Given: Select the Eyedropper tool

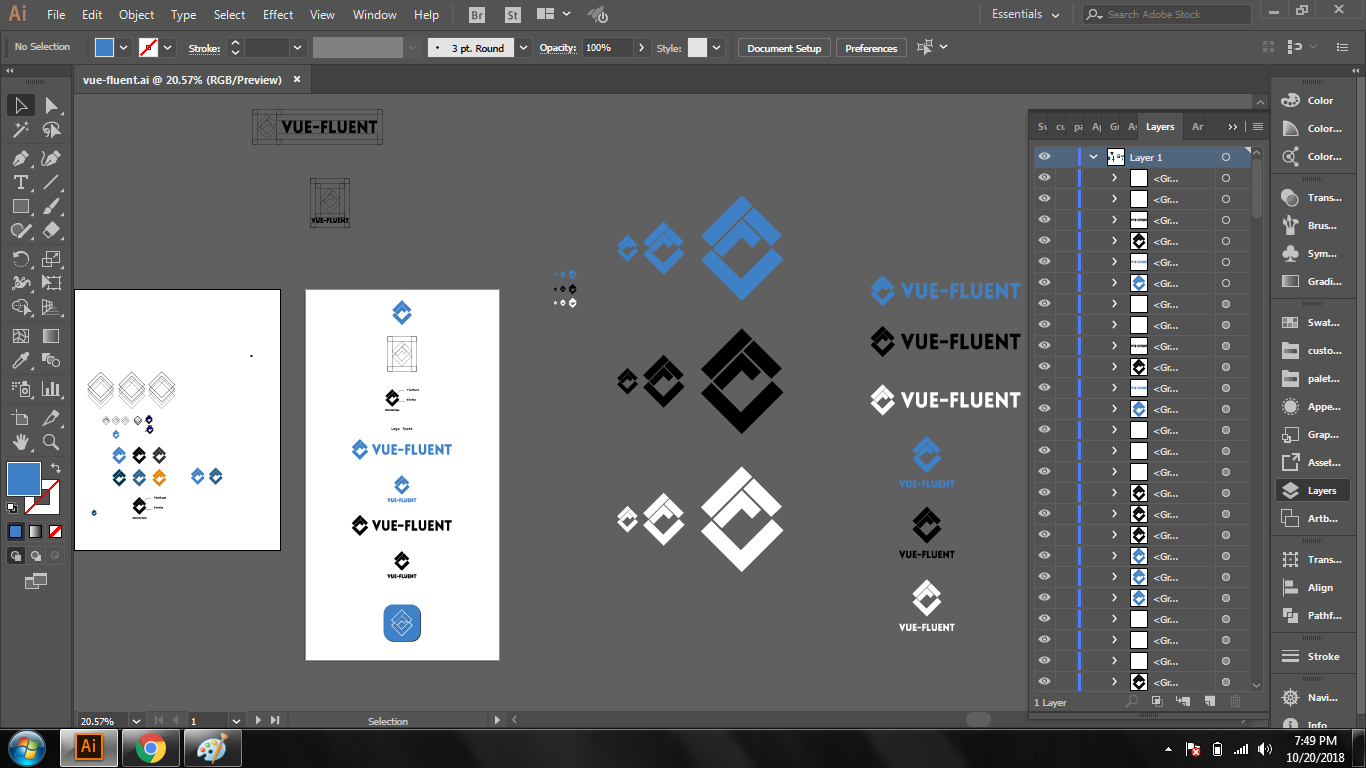Looking at the screenshot, I should (x=20, y=360).
